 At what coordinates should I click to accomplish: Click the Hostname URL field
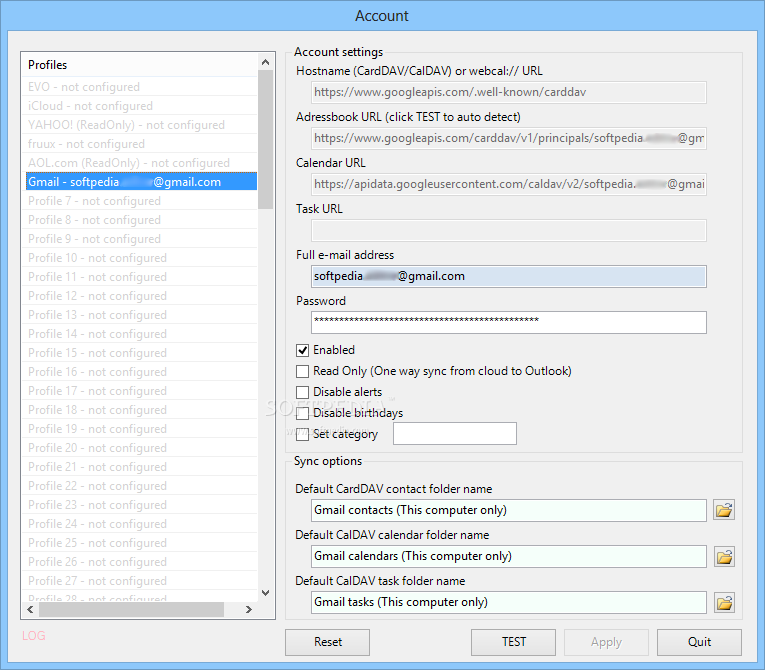tap(509, 92)
